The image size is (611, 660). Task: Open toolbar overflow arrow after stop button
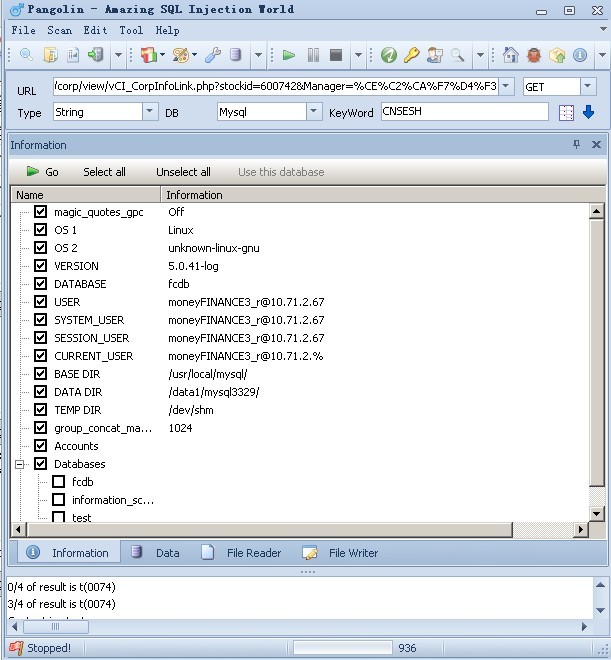click(x=358, y=55)
